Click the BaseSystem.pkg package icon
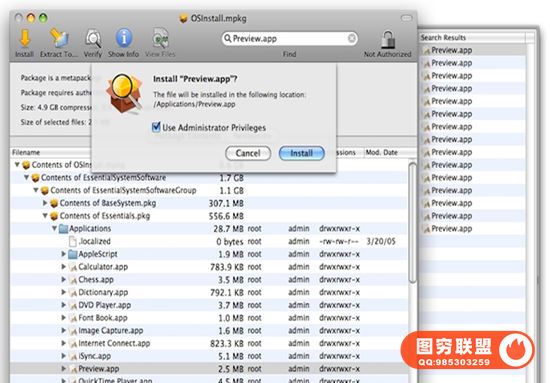Viewport: 550px width, 383px height. click(x=54, y=203)
